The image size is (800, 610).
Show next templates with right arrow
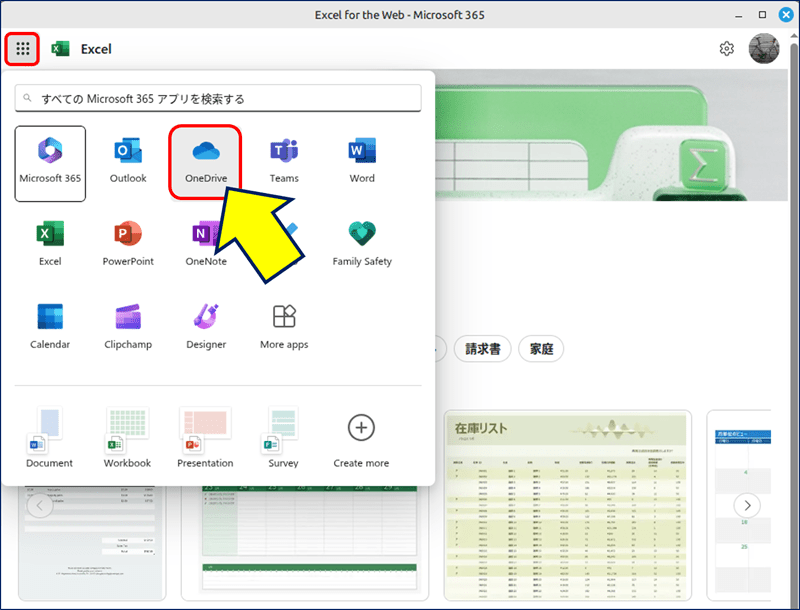pyautogui.click(x=747, y=505)
